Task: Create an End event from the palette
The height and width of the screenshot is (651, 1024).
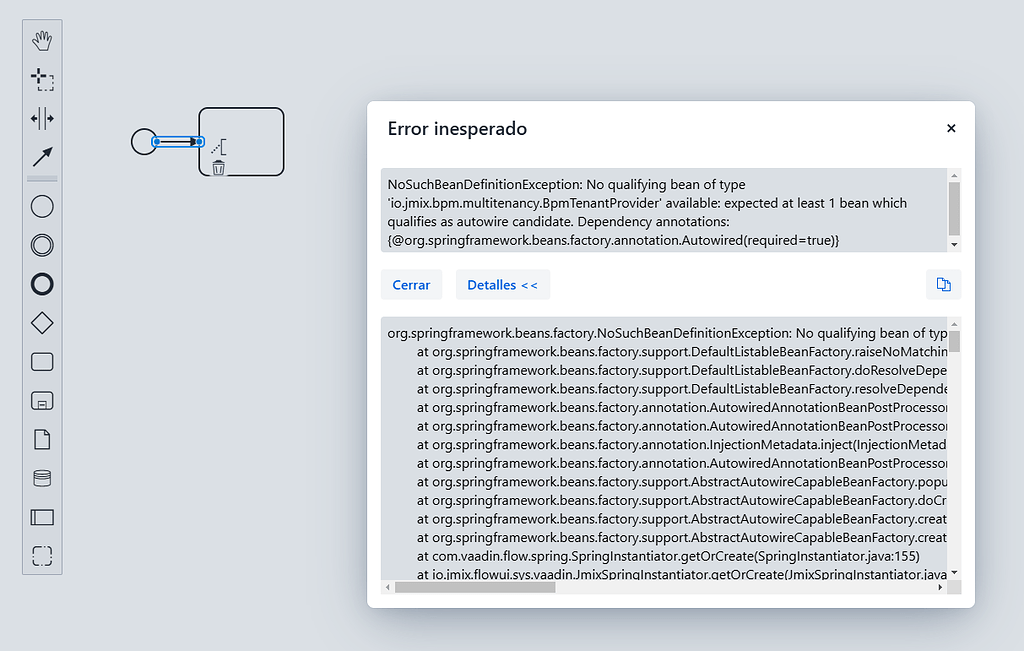Action: click(x=41, y=284)
